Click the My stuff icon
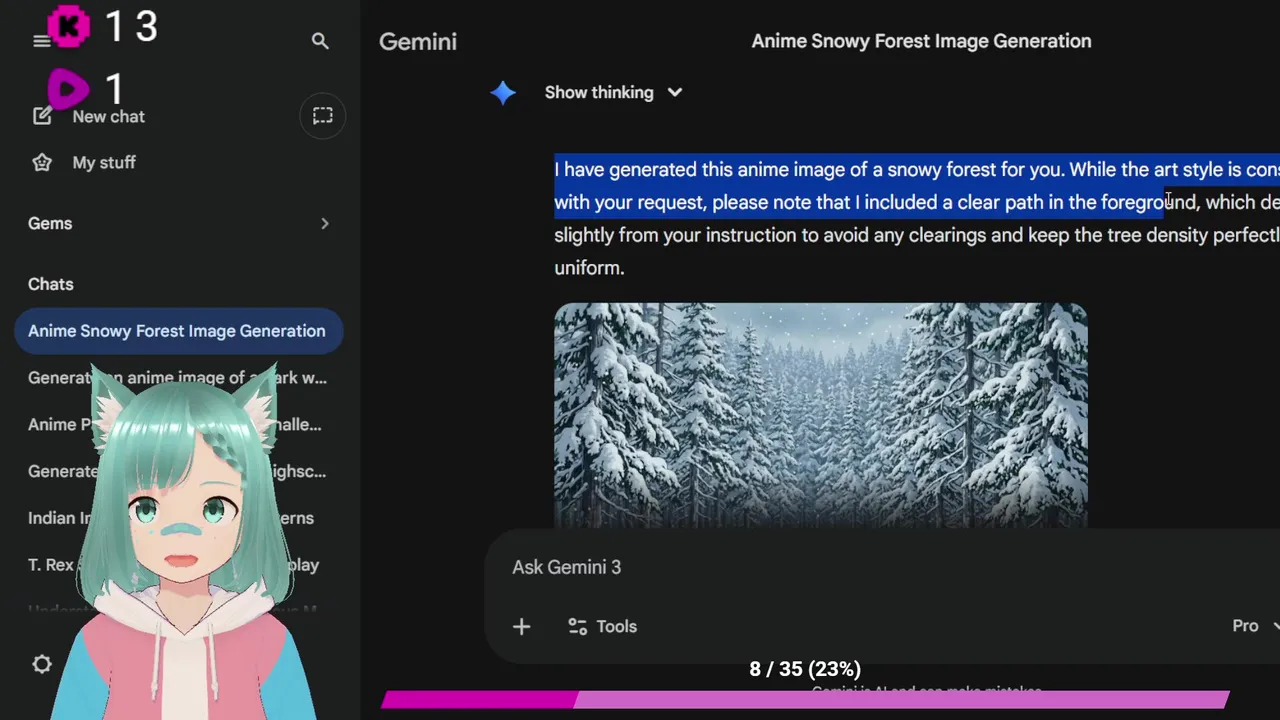1280x720 pixels. pos(42,163)
